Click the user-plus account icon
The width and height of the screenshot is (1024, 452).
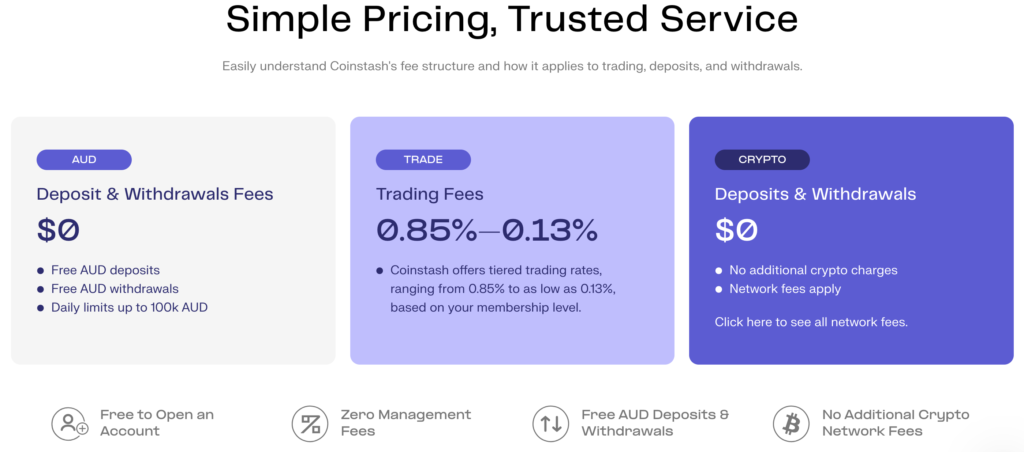pos(70,423)
